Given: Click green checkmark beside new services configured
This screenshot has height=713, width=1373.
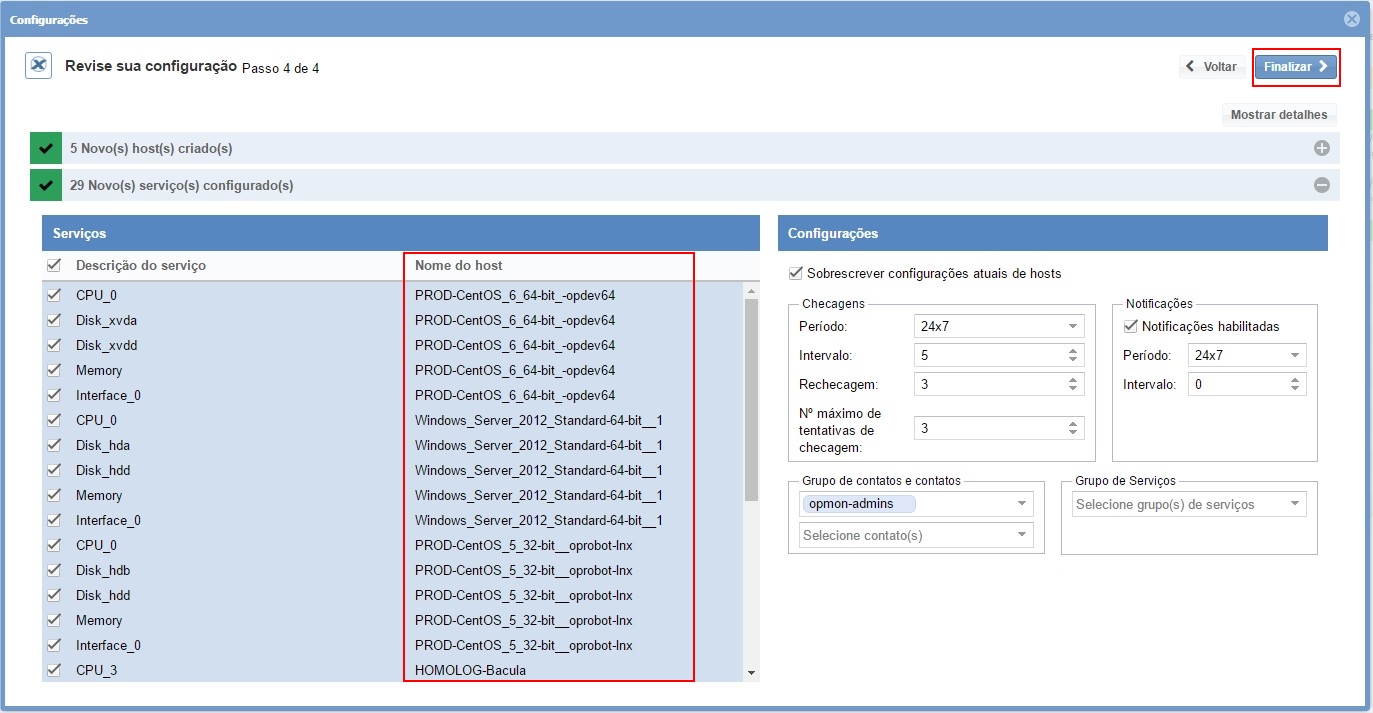Looking at the screenshot, I should (45, 185).
